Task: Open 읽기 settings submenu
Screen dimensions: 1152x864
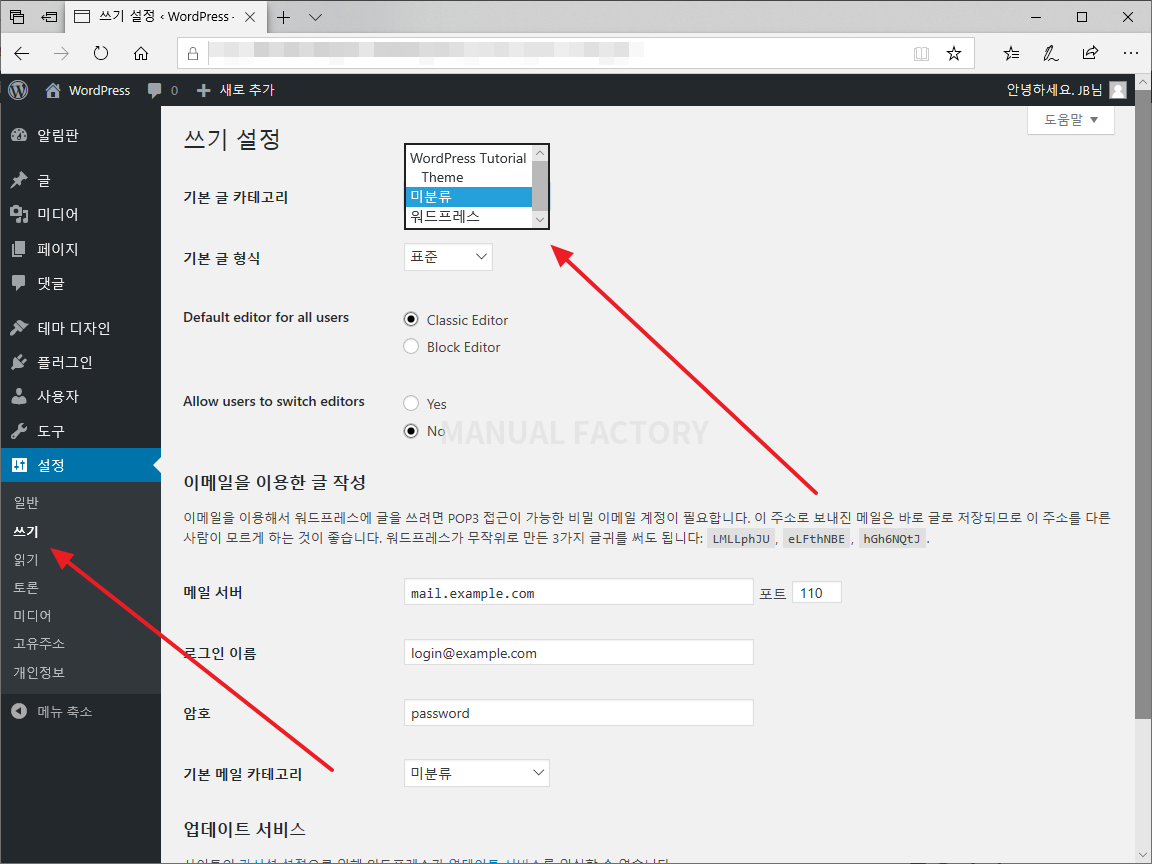Action: point(26,559)
